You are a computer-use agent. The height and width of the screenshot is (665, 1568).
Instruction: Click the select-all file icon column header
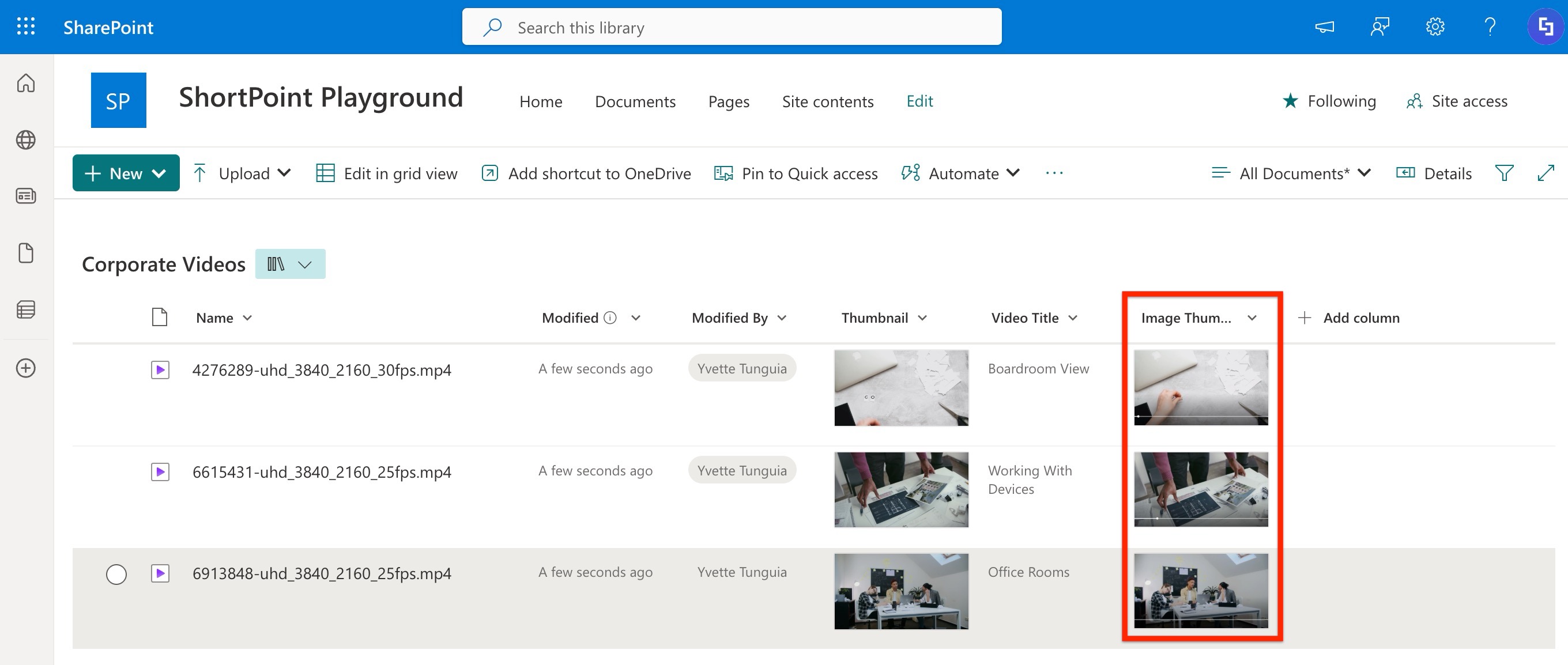[159, 317]
